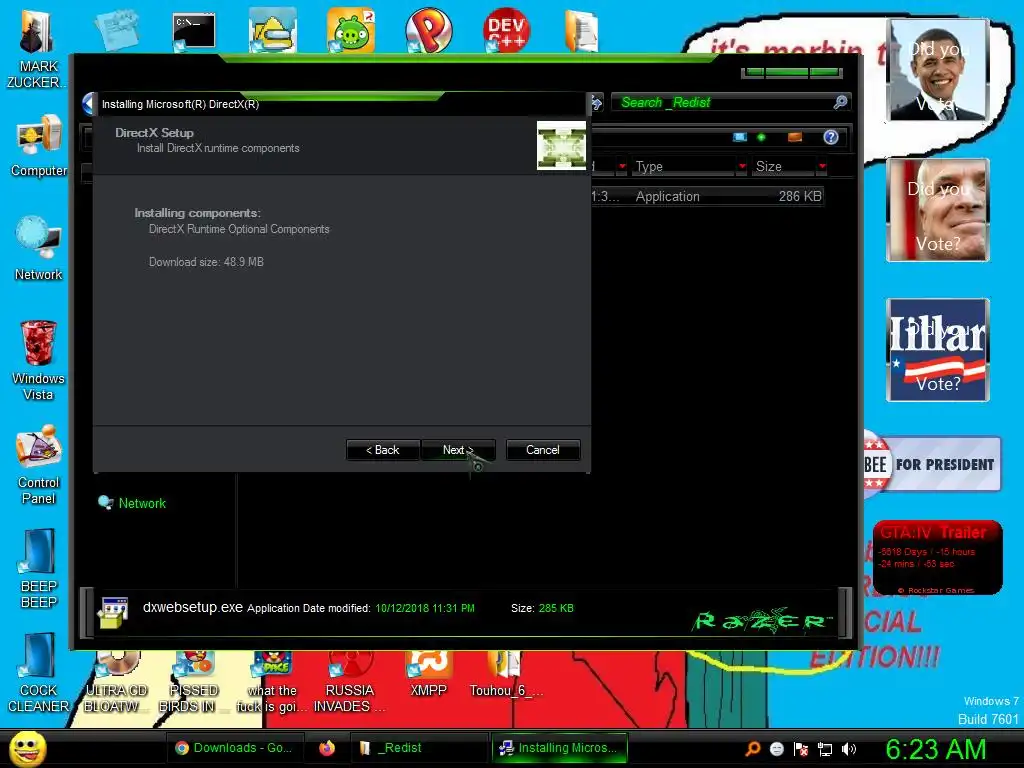Screen dimensions: 1024x768
Task: Open filter arrow of the partly hidden date column
Action: coord(622,167)
